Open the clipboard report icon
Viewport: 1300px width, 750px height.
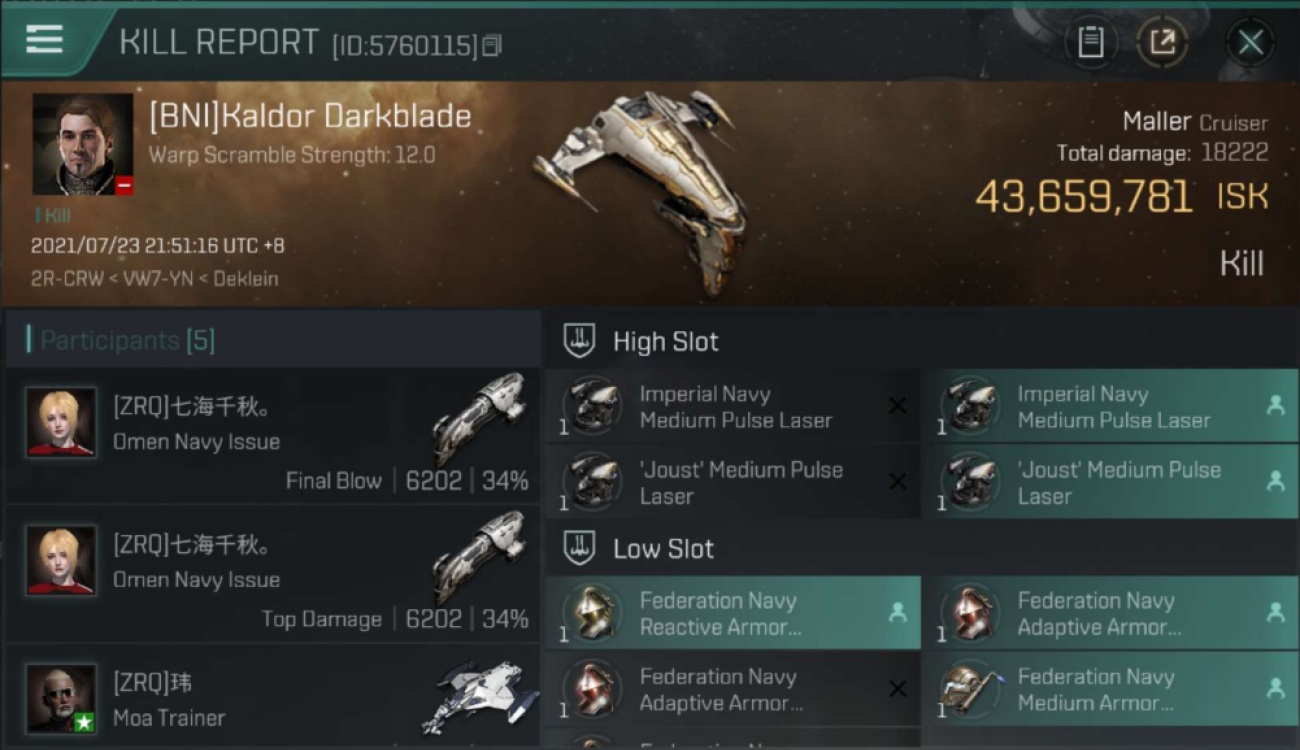[x=1091, y=42]
